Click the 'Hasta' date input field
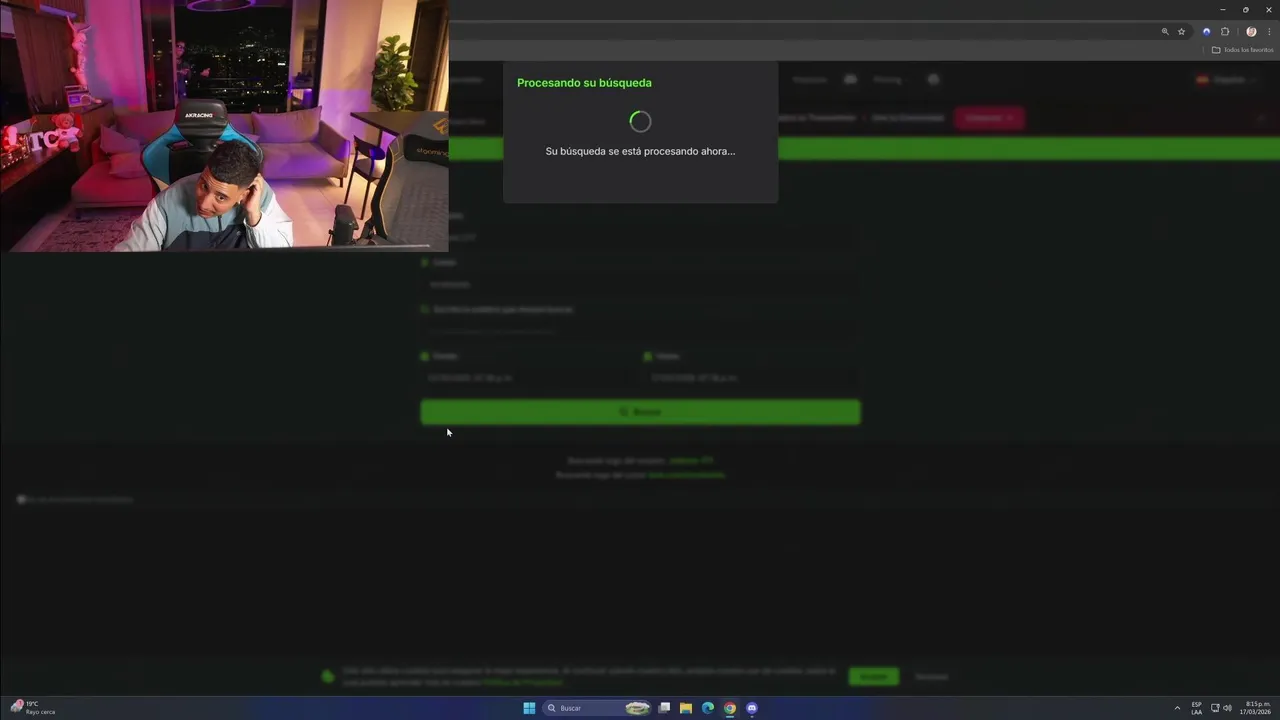Image resolution: width=1280 pixels, height=720 pixels. pos(750,378)
